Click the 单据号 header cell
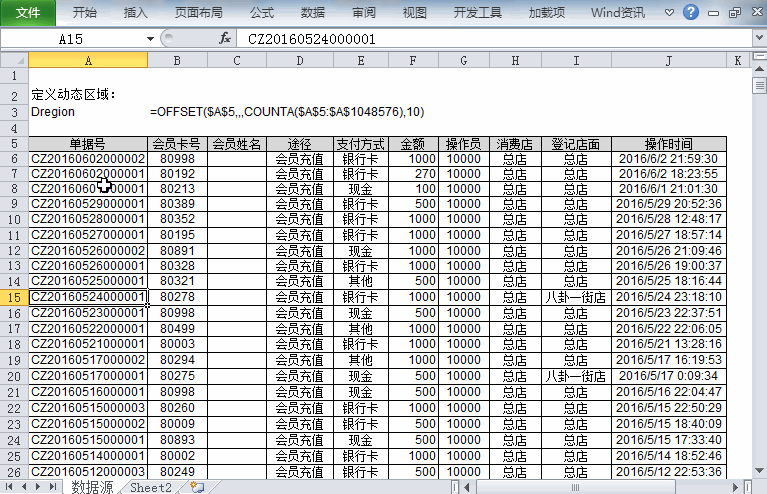The height and width of the screenshot is (494, 767). [88, 144]
